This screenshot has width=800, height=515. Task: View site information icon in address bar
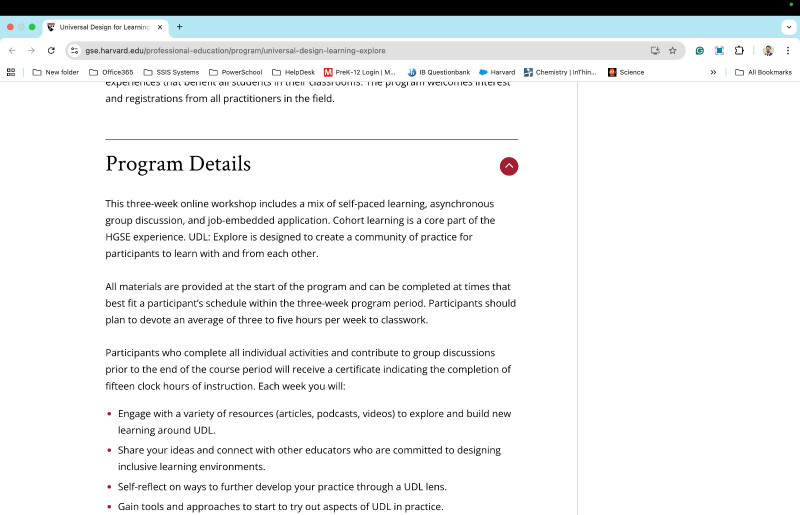74,50
